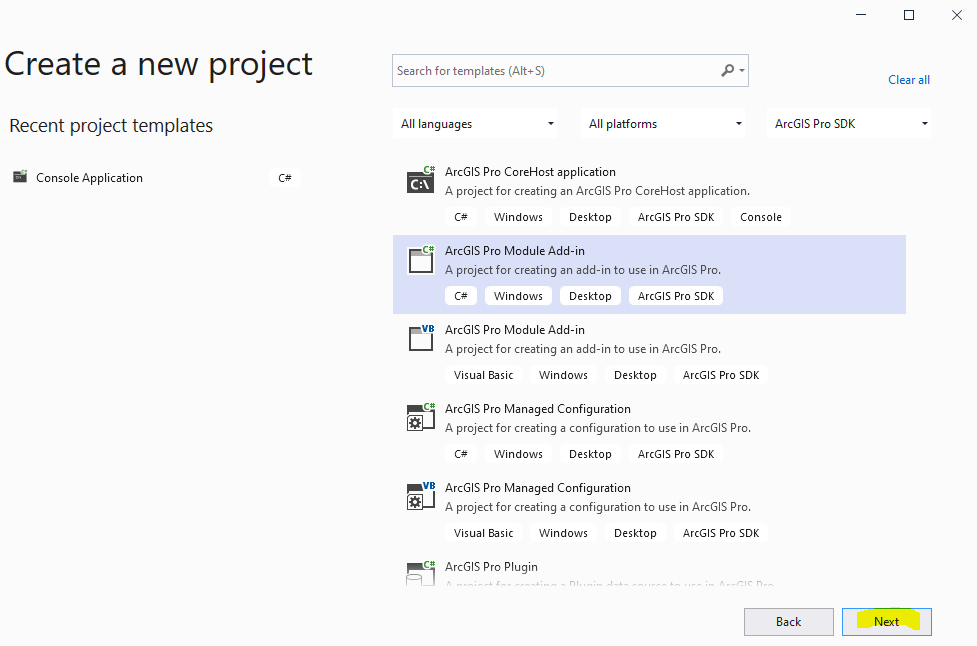Image resolution: width=977 pixels, height=646 pixels.
Task: Select the Visual Basic Managed Configuration title
Action: (538, 488)
